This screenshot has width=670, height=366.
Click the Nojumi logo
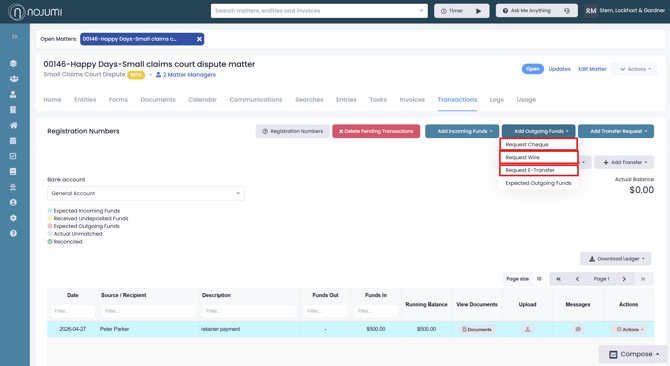(x=35, y=12)
